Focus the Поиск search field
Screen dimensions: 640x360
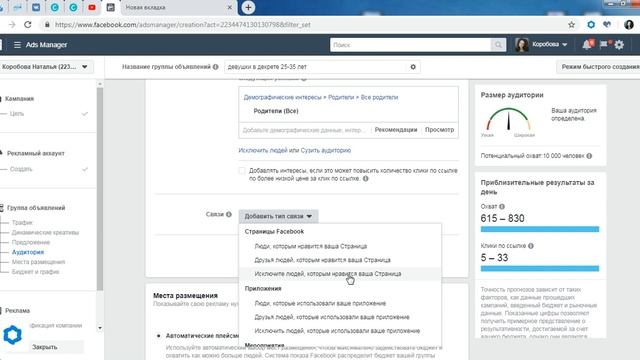pyautogui.click(x=411, y=45)
